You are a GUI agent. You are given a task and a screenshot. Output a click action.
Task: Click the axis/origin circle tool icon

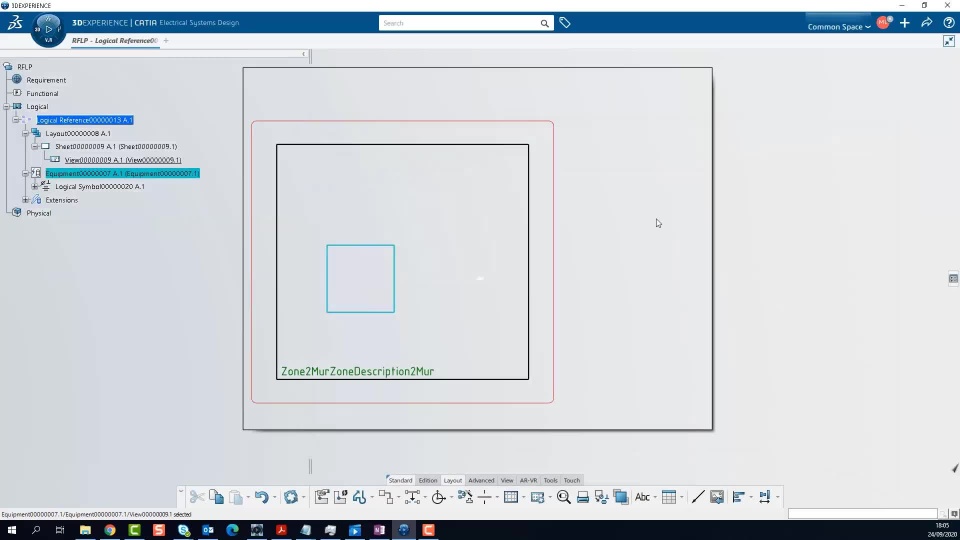pyautogui.click(x=438, y=497)
